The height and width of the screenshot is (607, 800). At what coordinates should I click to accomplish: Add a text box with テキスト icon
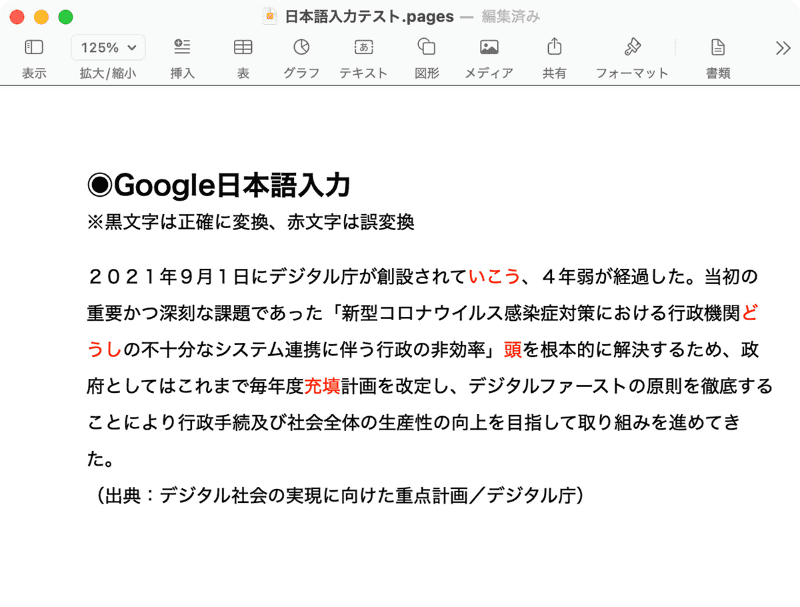364,47
